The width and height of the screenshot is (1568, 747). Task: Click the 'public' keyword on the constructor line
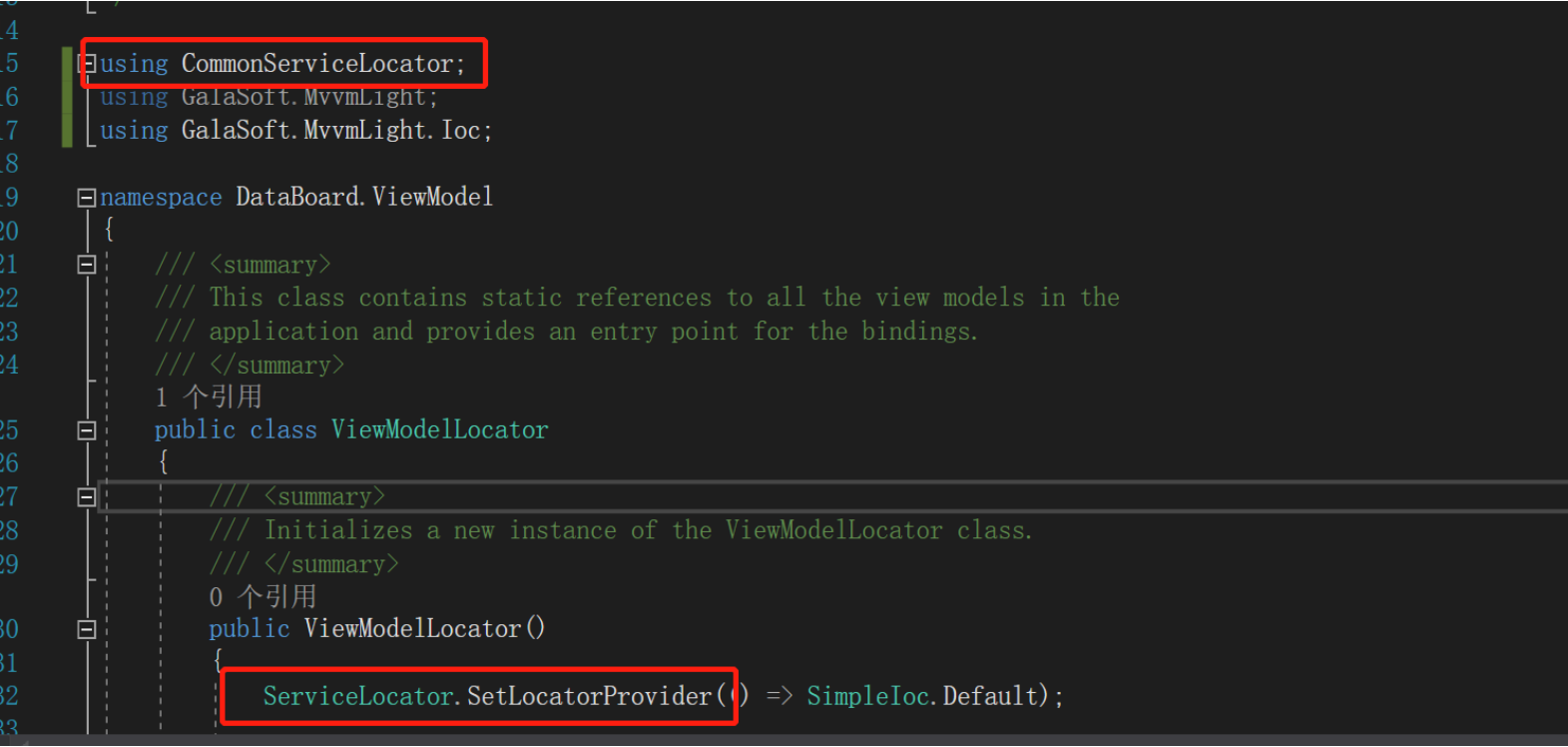coord(249,629)
